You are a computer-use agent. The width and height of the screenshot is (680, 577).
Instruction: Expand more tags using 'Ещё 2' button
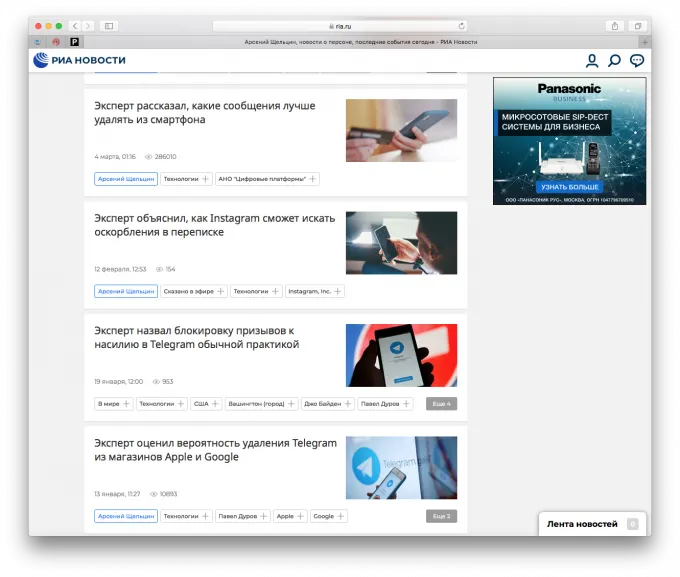(x=441, y=516)
